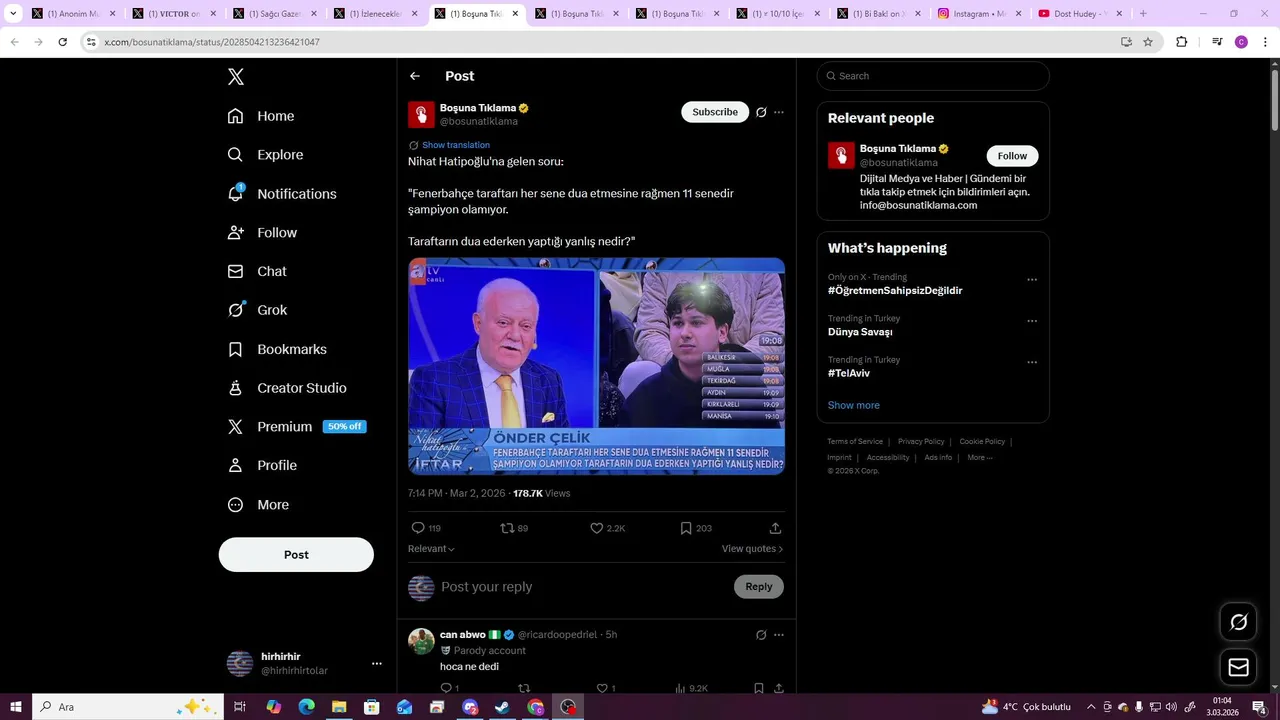Open the floating messages button
Image resolution: width=1280 pixels, height=720 pixels.
1238,667
